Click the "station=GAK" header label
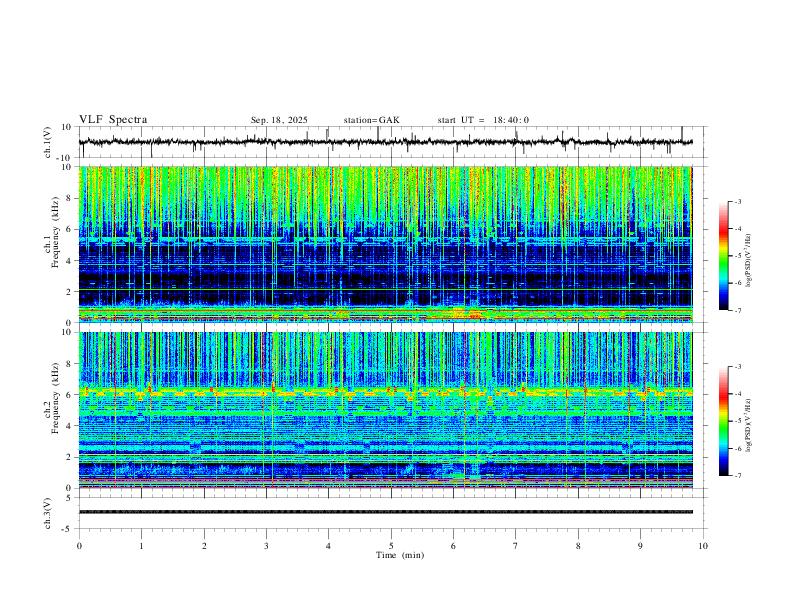Image resolution: width=792 pixels, height=612 pixels. click(371, 120)
